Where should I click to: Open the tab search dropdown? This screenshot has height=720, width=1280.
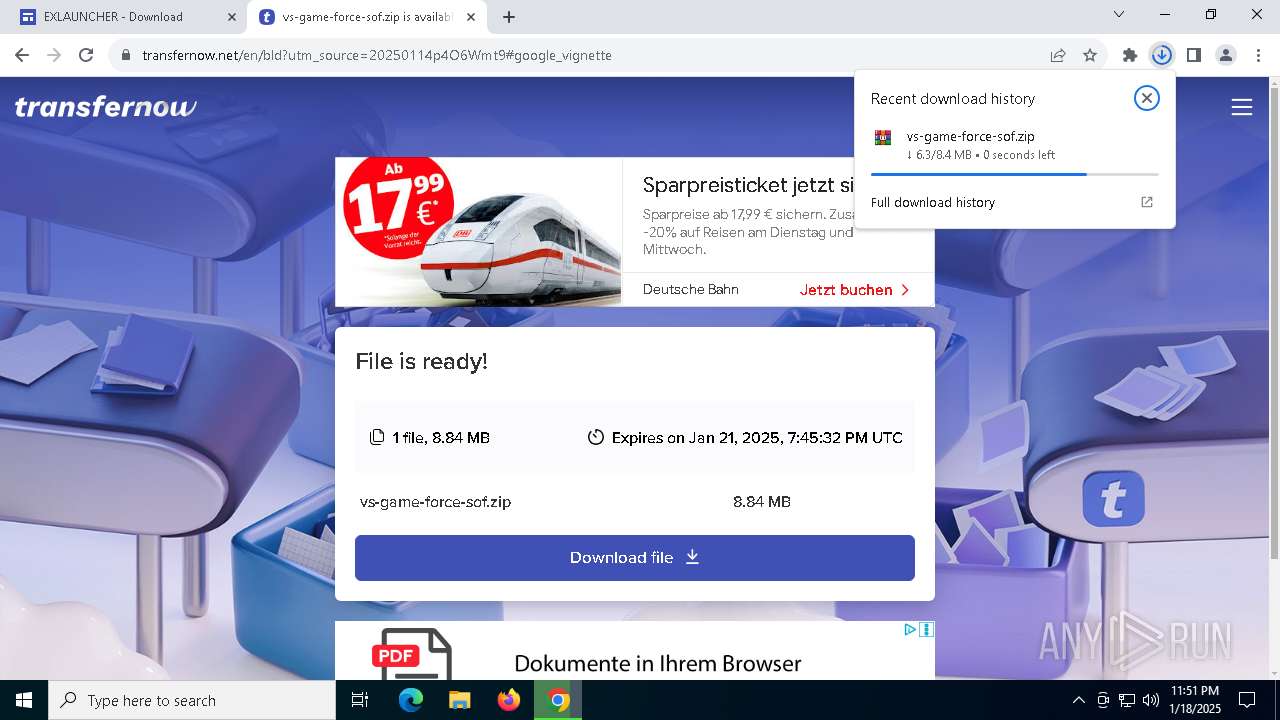(1119, 14)
